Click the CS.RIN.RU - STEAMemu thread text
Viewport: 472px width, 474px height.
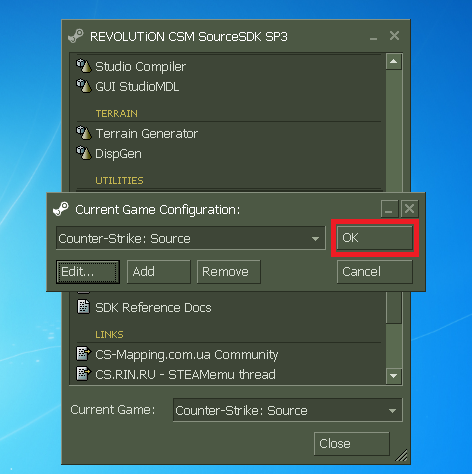click(x=185, y=375)
